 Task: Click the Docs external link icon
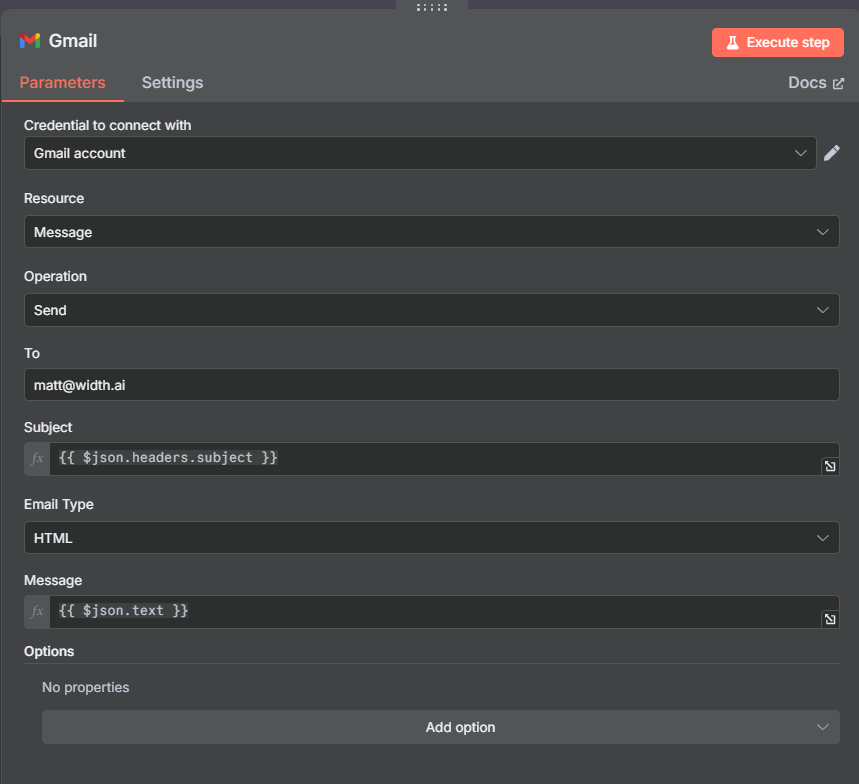pos(838,83)
